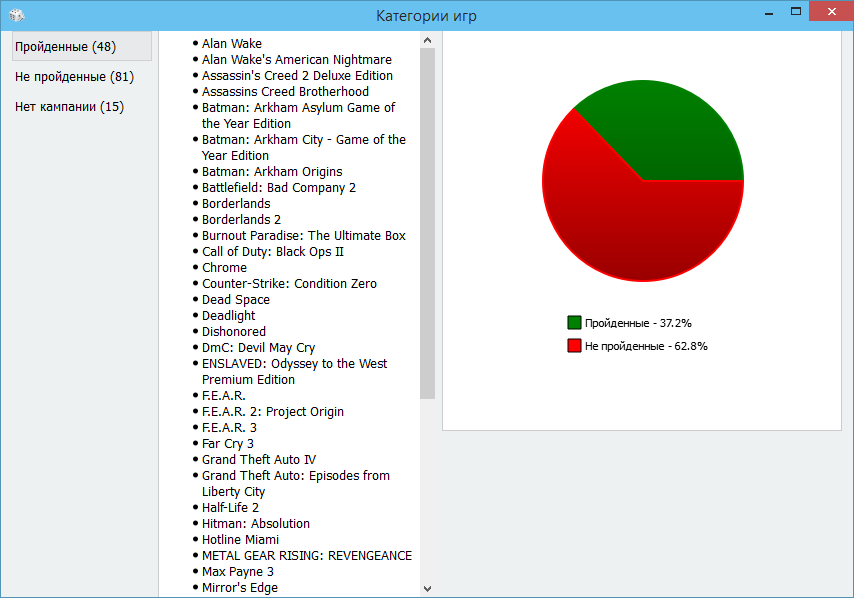Image resolution: width=854 pixels, height=598 pixels.
Task: Open the Не пройденные (81) category
Action: click(x=75, y=77)
